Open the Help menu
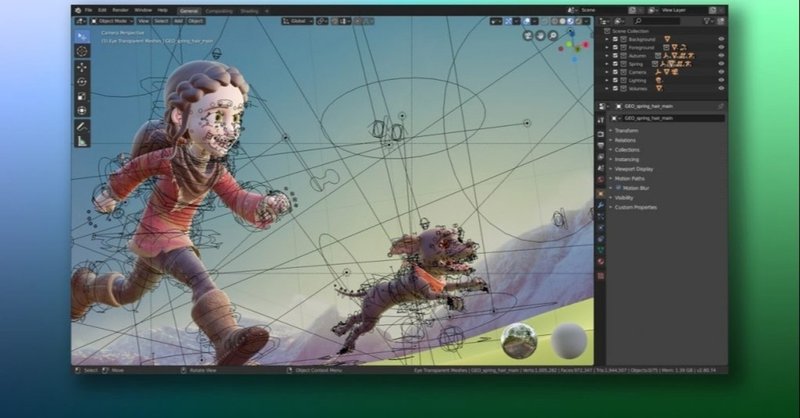The width and height of the screenshot is (800, 418). pos(162,10)
